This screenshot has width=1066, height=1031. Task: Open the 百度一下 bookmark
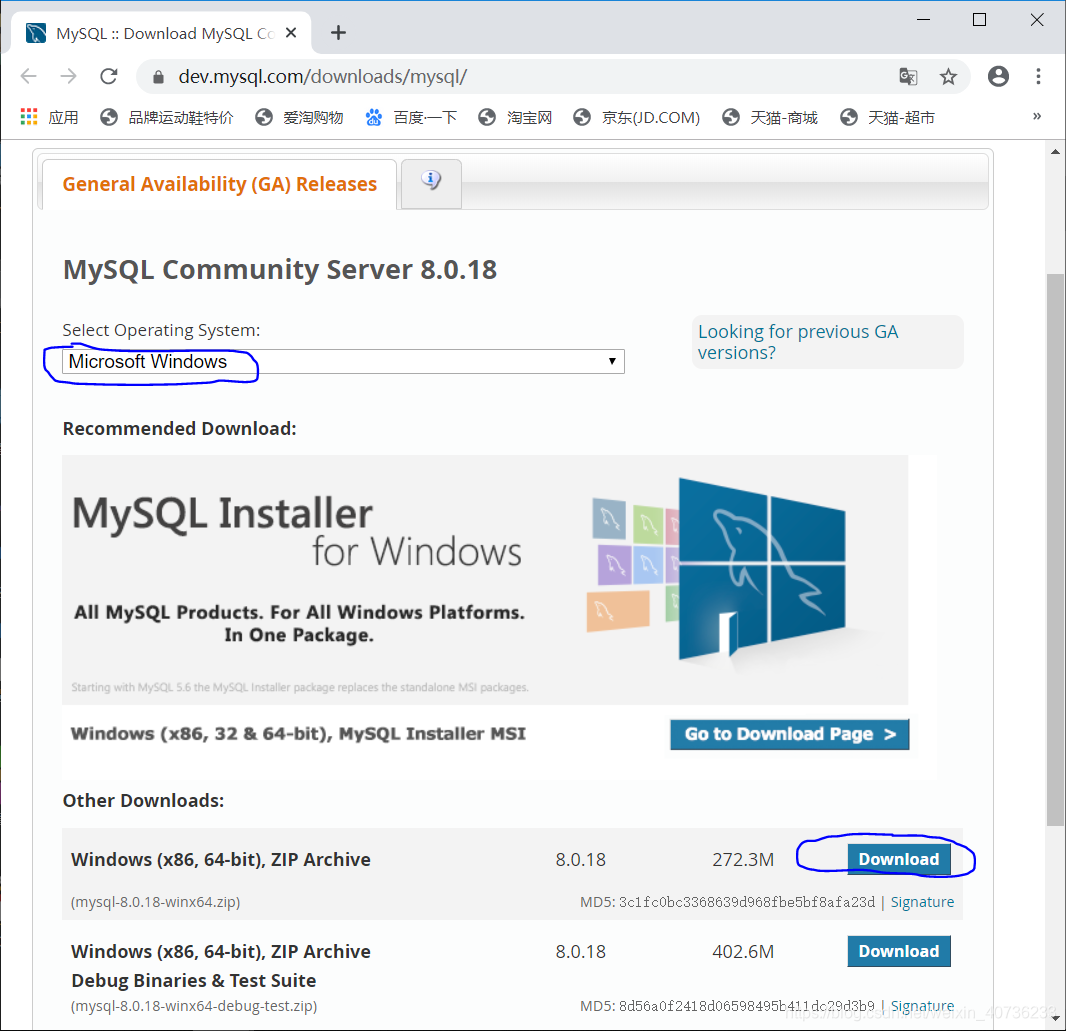[411, 117]
